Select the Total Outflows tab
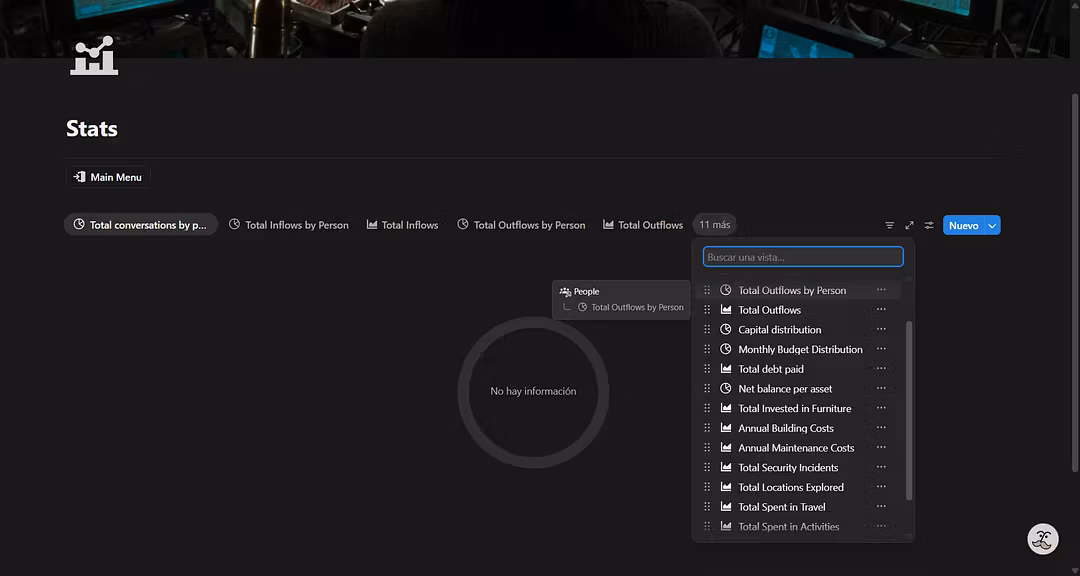 643,225
